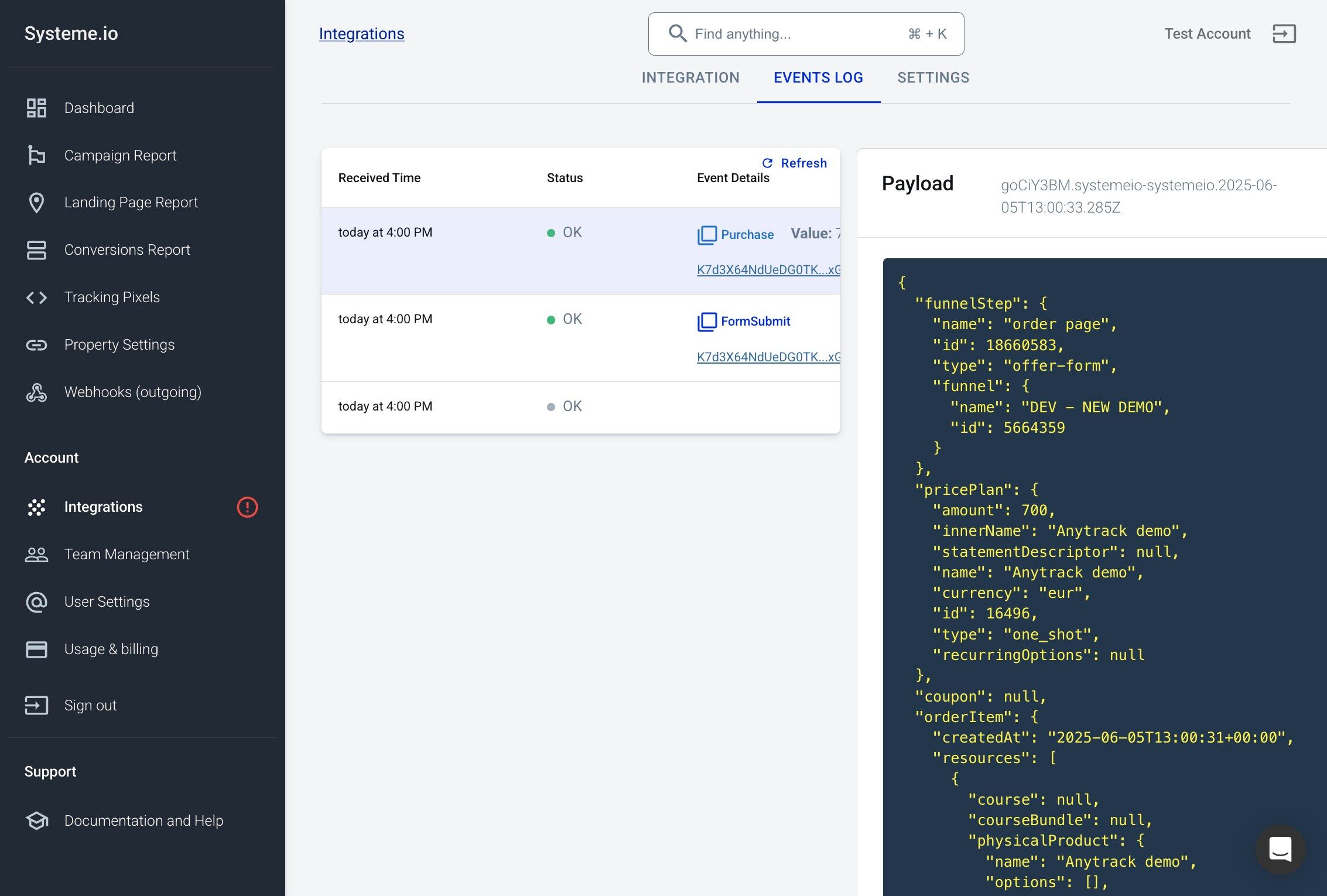The image size is (1327, 896).
Task: Click the Landing Page Report pin icon
Action: pyautogui.click(x=36, y=202)
